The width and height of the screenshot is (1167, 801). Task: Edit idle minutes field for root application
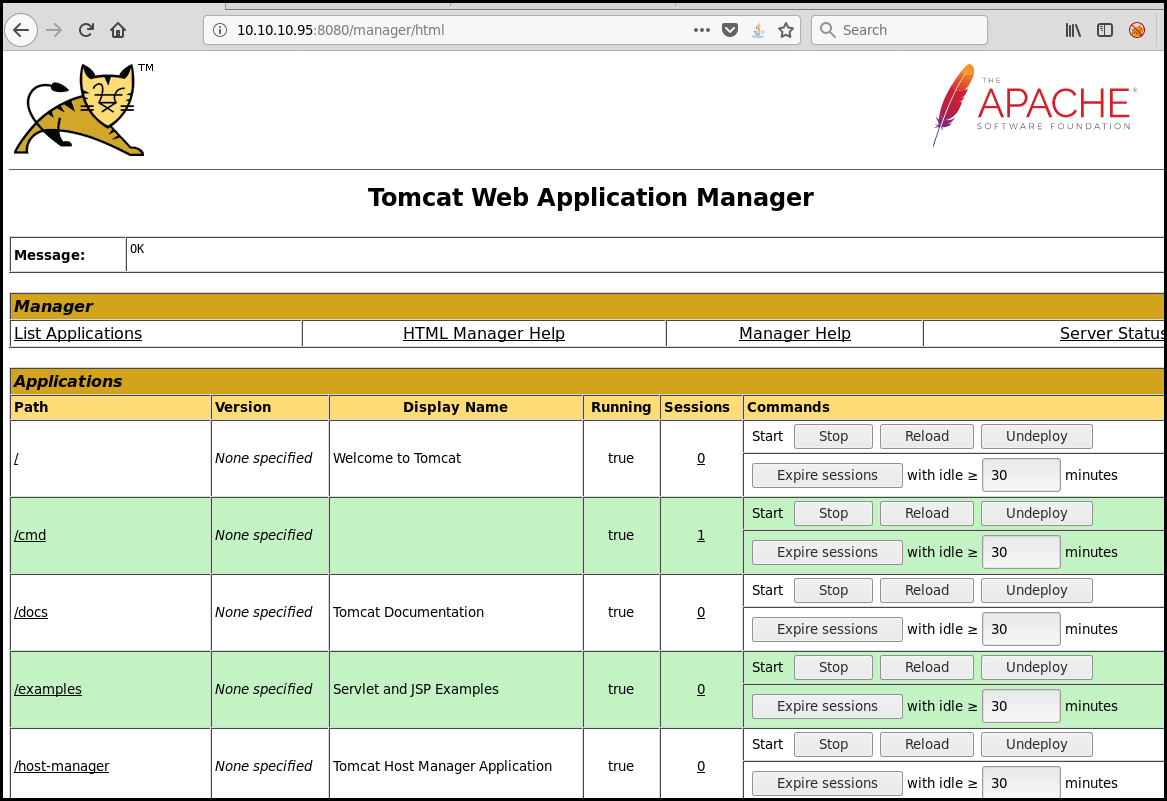click(1021, 475)
